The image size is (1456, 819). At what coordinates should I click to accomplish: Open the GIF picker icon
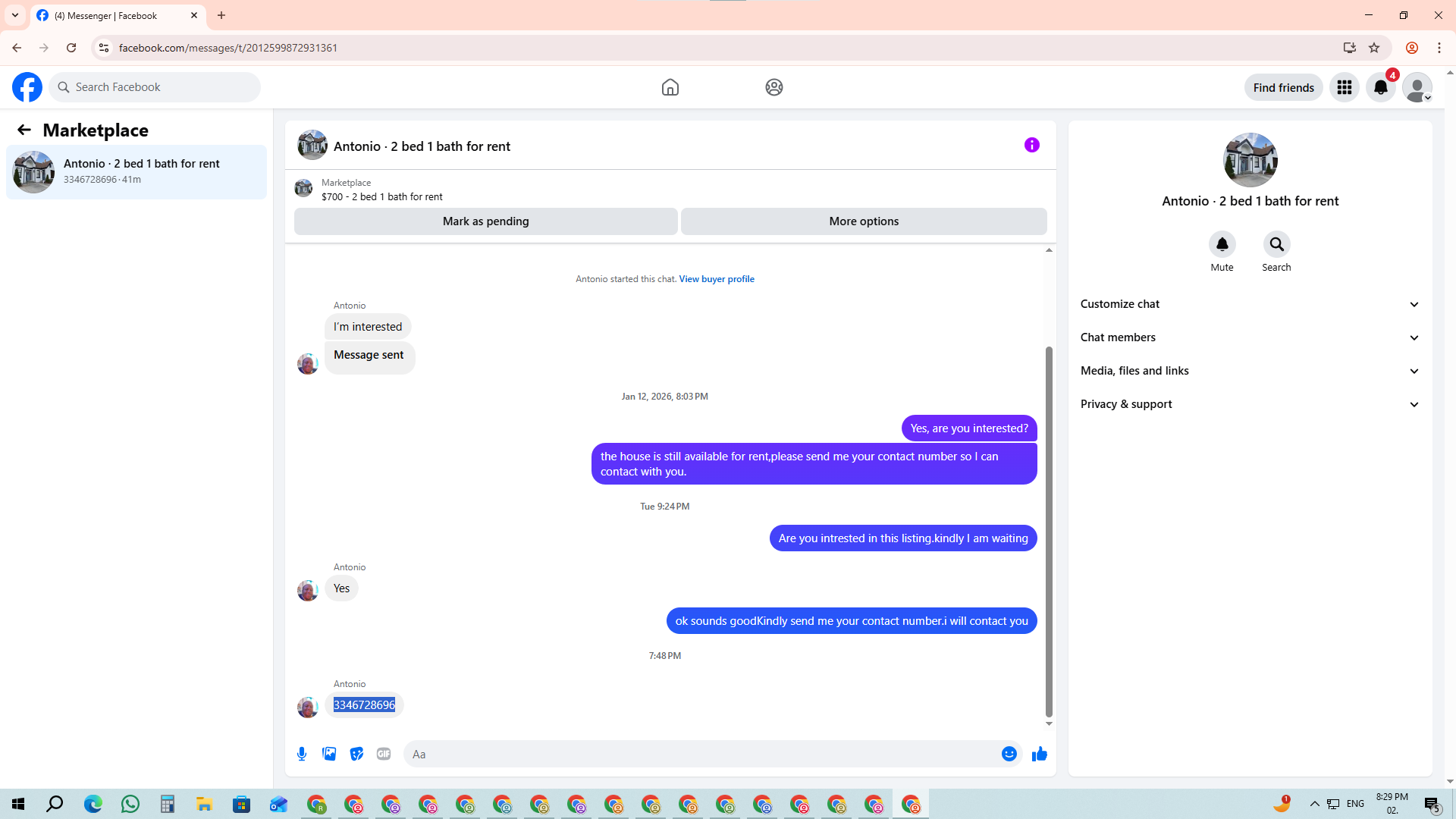tap(384, 754)
